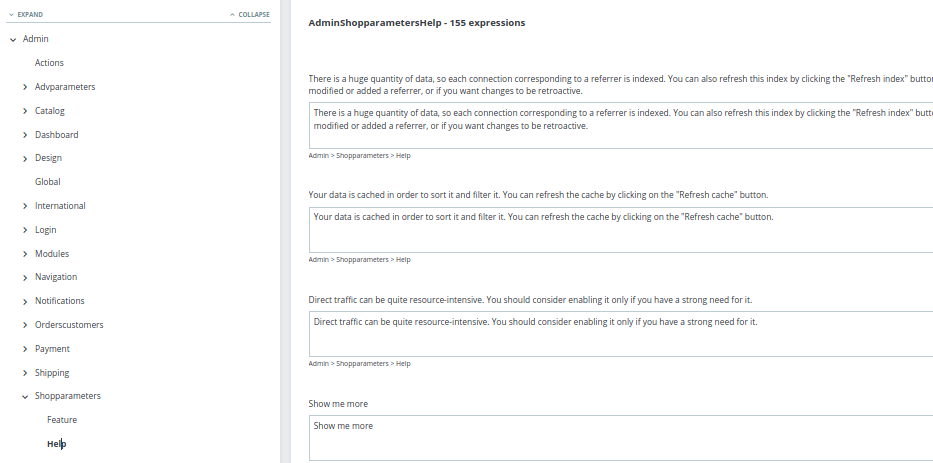Select the Help item under Shopparameters
The width and height of the screenshot is (933, 463).
pos(55,444)
